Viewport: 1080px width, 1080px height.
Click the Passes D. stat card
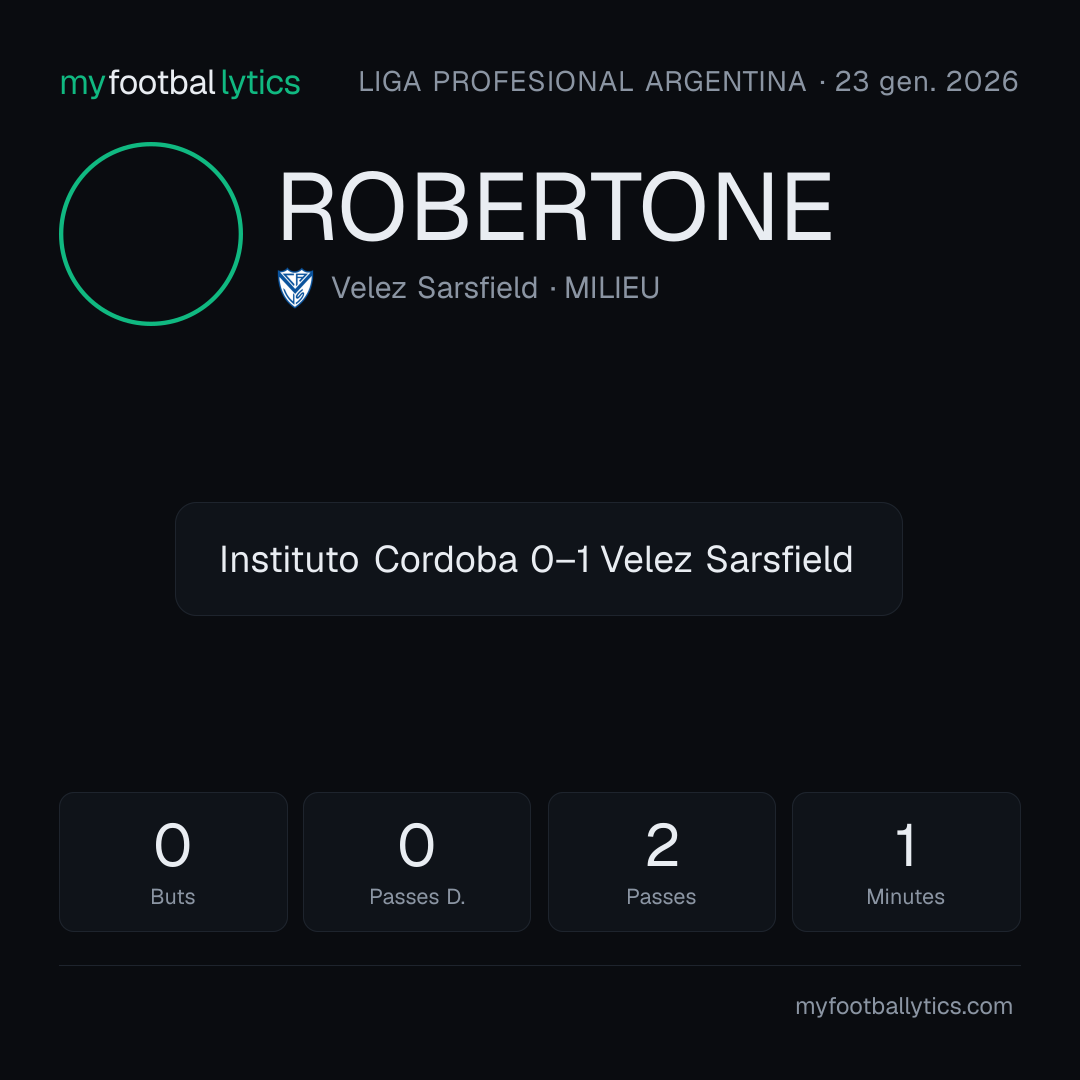click(x=417, y=862)
